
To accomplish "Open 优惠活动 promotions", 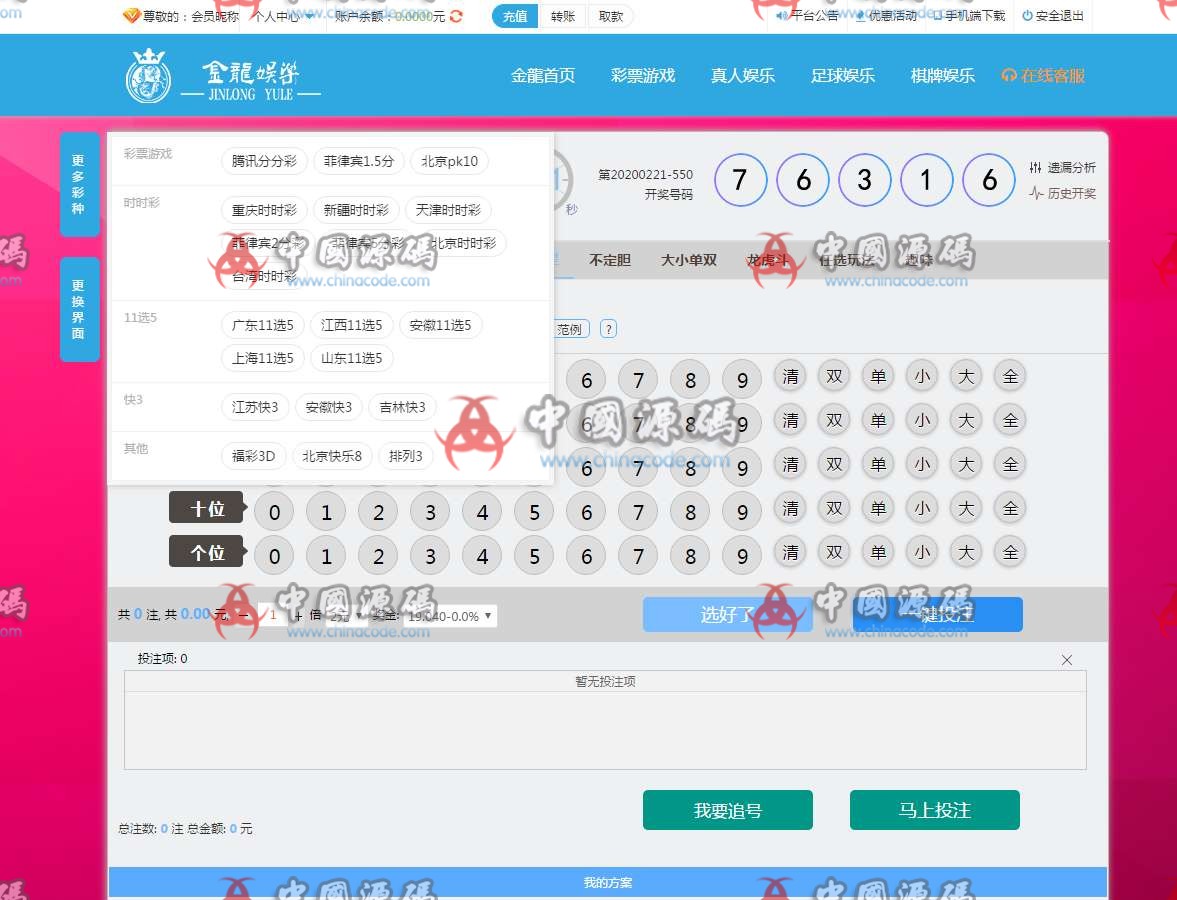I will coord(887,16).
